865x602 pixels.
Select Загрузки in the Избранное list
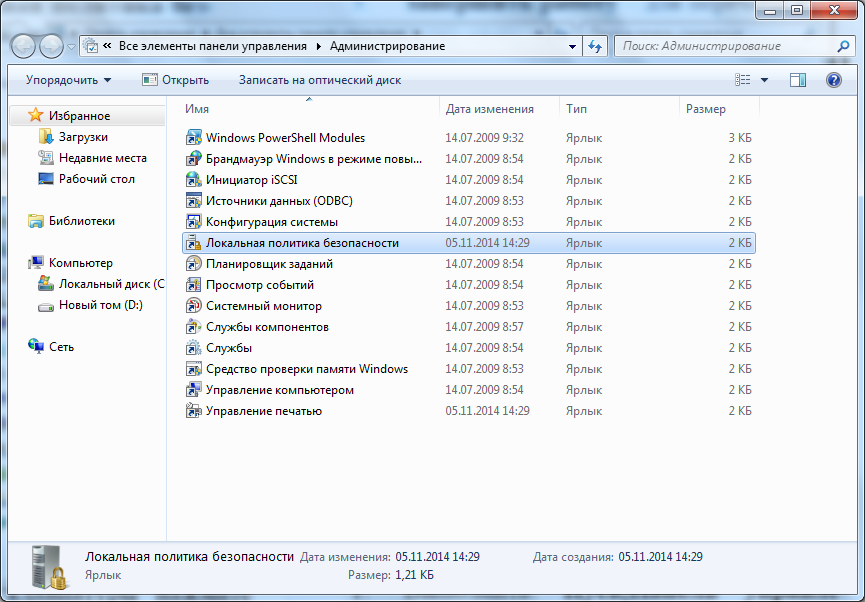click(83, 137)
